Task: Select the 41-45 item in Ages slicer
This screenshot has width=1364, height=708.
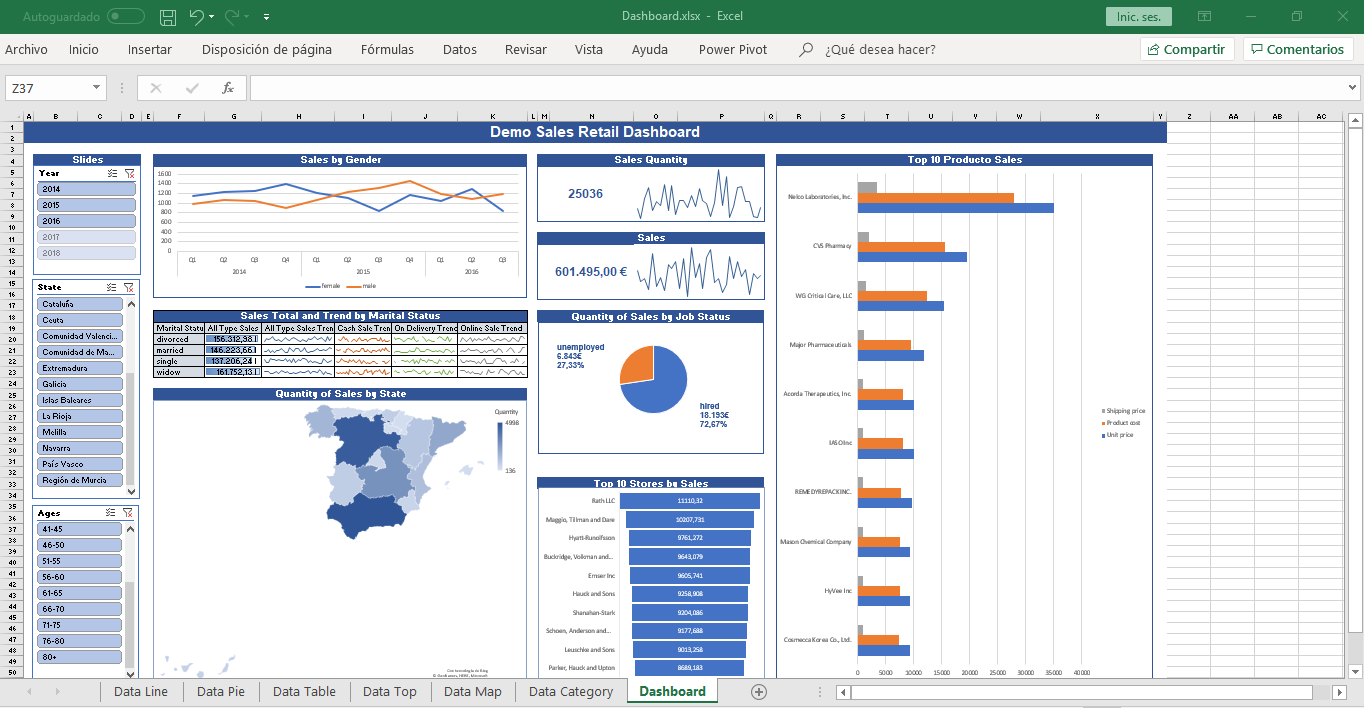Action: point(80,529)
